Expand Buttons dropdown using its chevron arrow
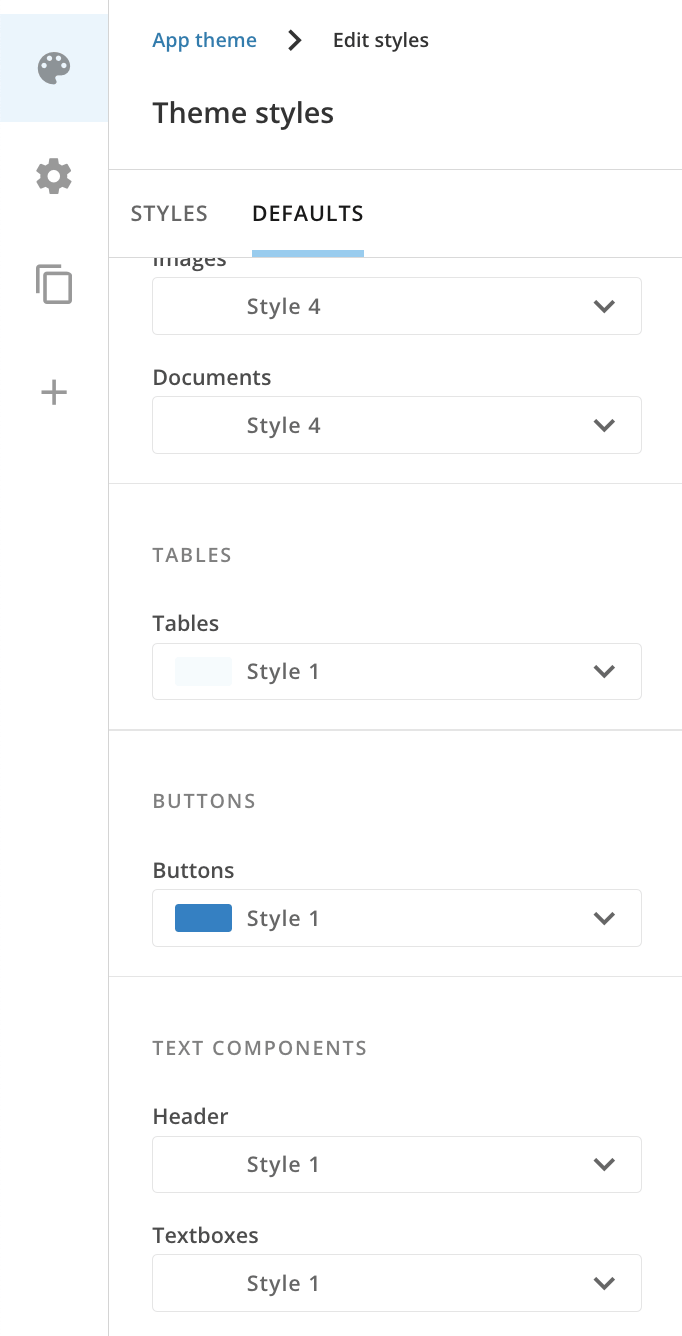The width and height of the screenshot is (682, 1336). coord(604,918)
